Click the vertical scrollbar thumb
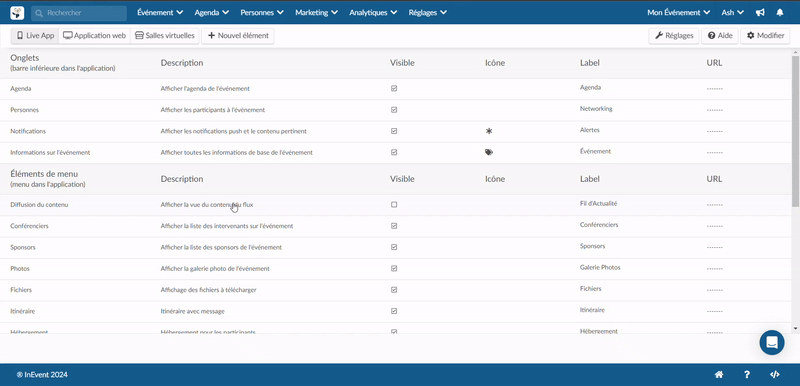Viewport: 800px width, 386px height. [x=795, y=131]
